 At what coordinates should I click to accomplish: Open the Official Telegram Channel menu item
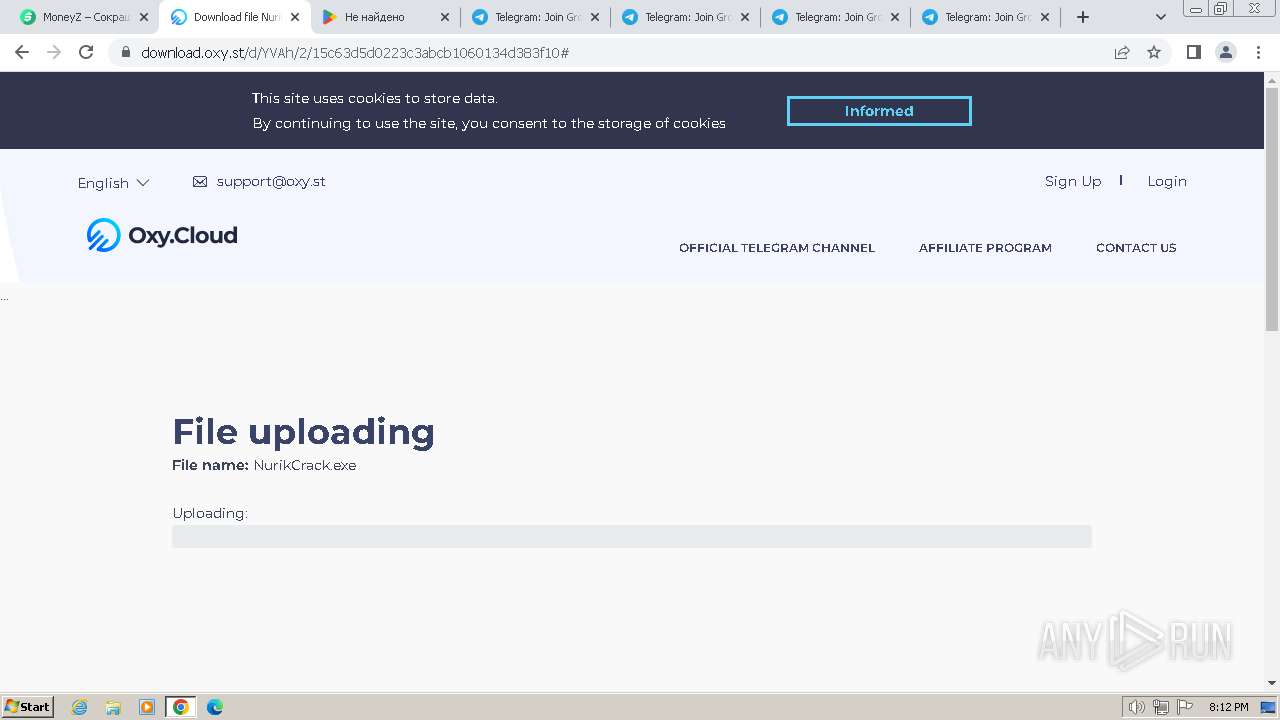coord(777,248)
